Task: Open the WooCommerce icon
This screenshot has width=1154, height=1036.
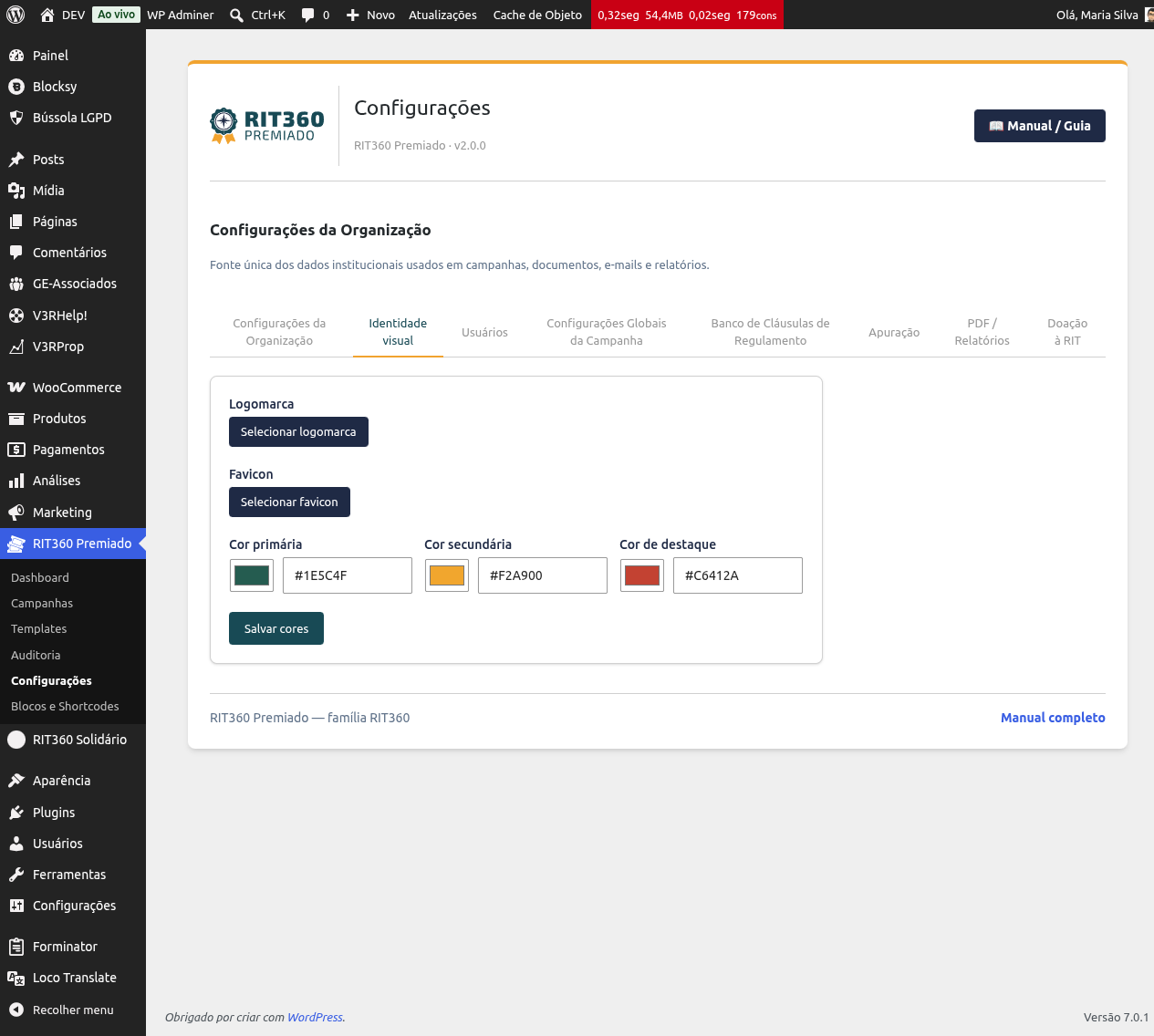Action: point(16,388)
